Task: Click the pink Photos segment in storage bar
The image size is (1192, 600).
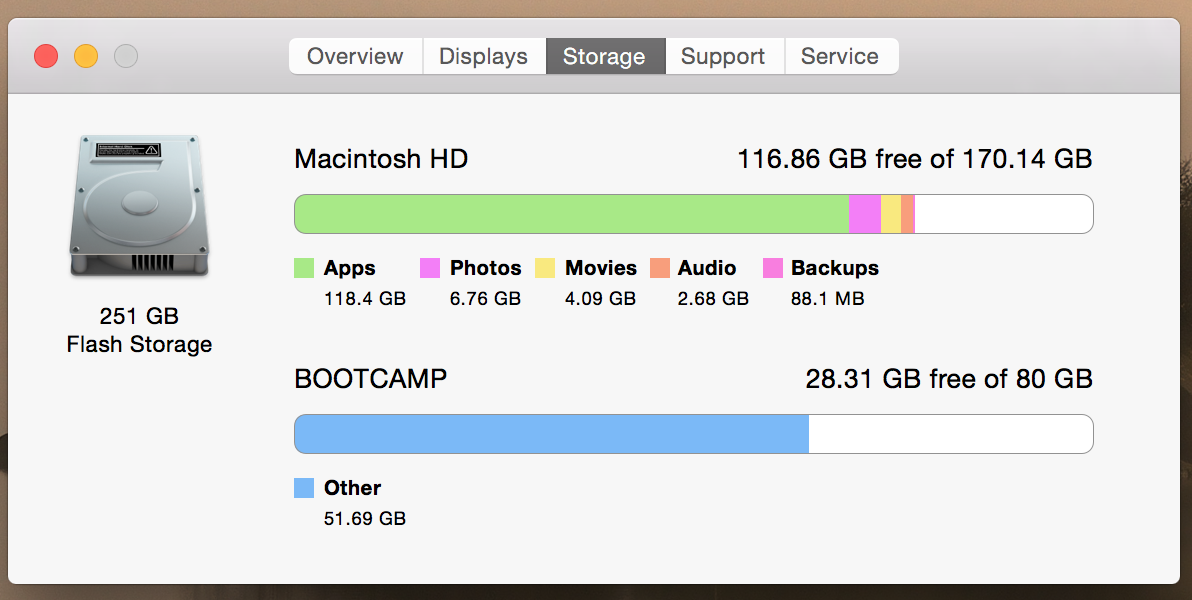Action: pos(865,214)
